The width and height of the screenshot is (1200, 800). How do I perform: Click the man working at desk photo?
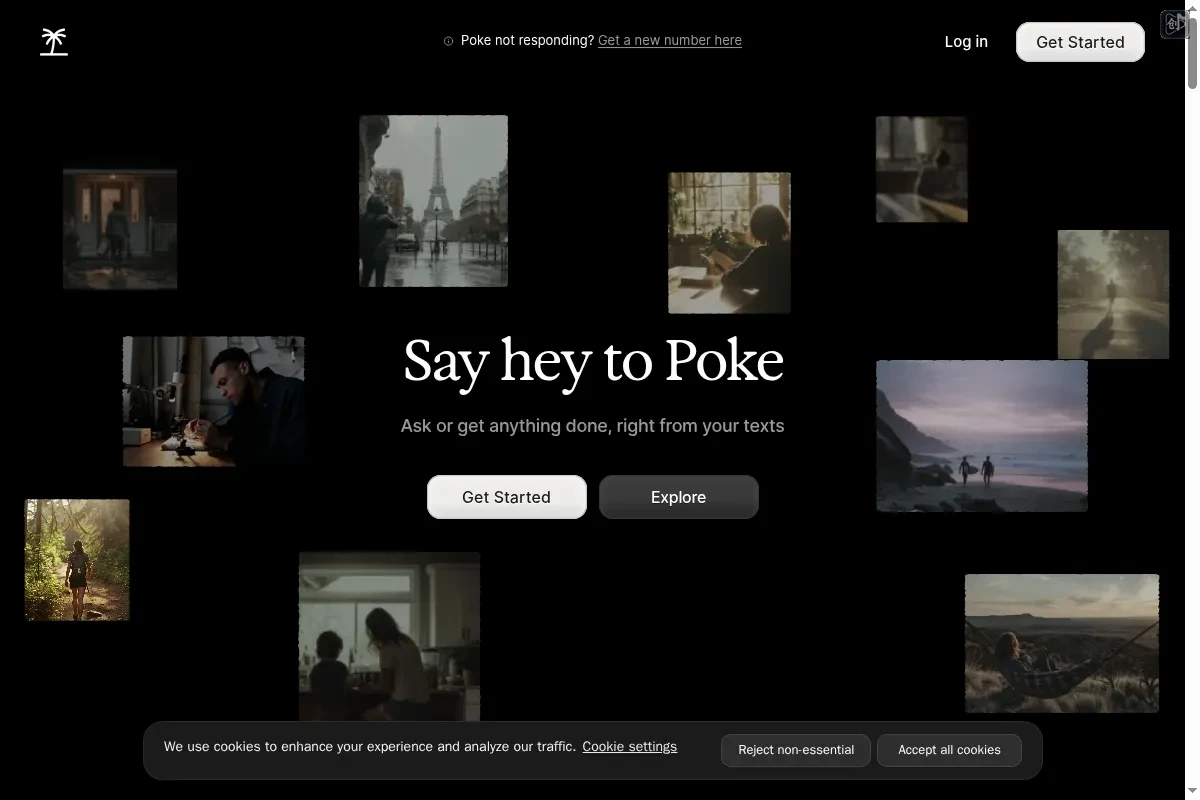(x=213, y=401)
